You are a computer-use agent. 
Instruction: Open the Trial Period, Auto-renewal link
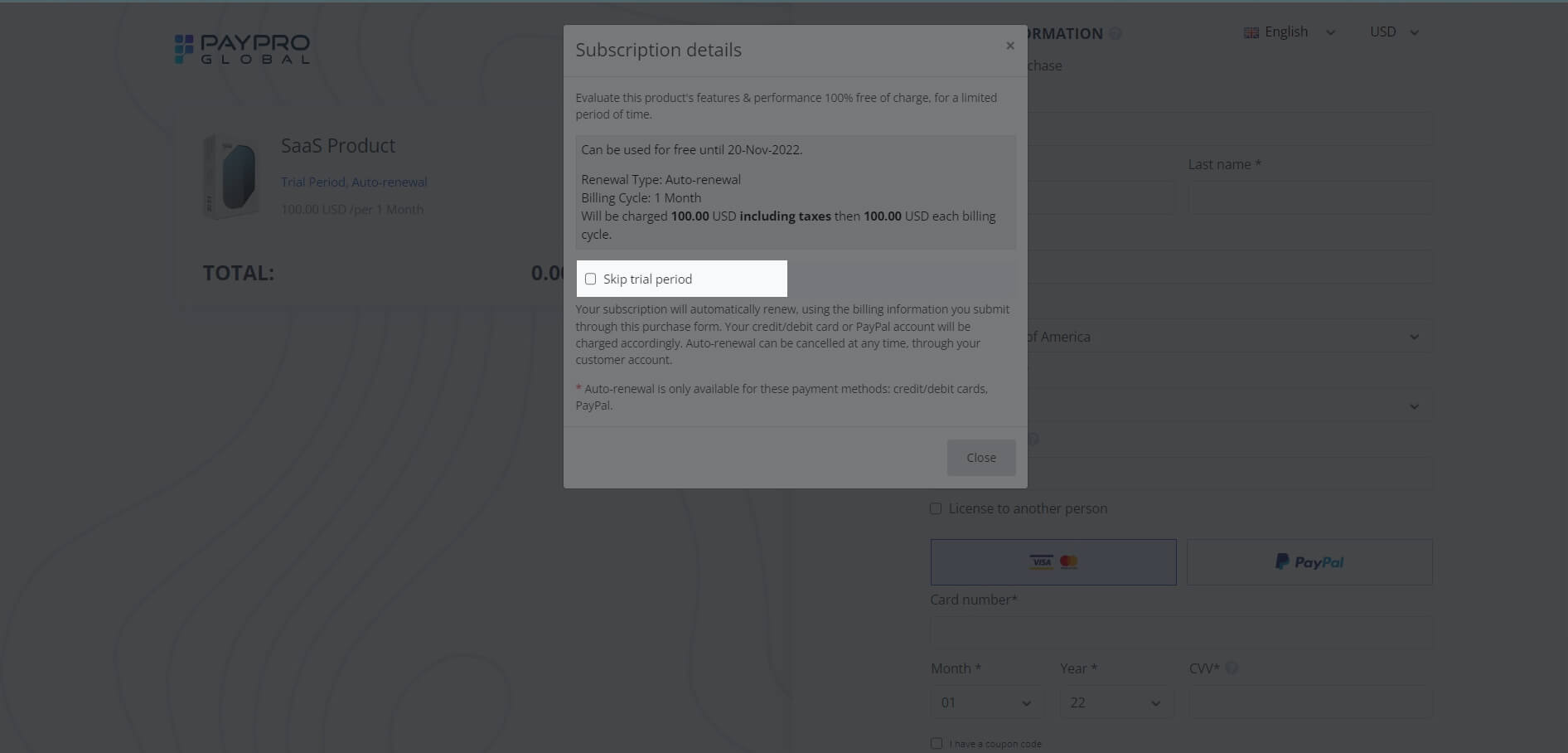355,182
